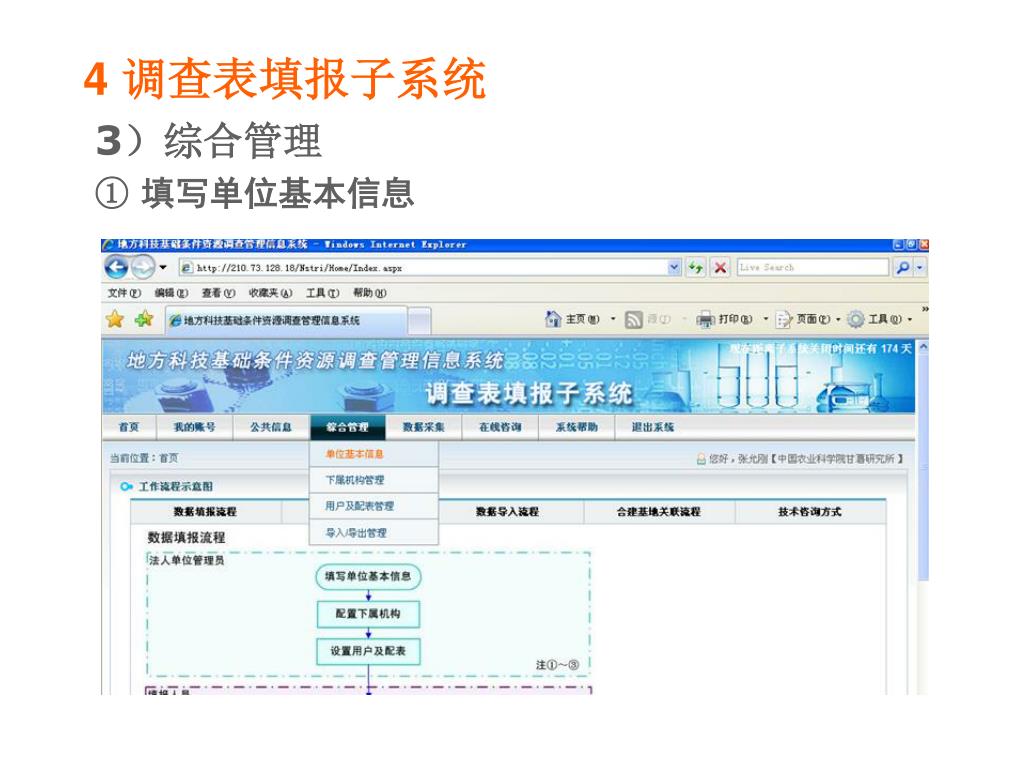Viewport: 1024px width, 768px height.
Task: Switch to the 合建基地关联流程 workflow tab
Action: (x=658, y=512)
